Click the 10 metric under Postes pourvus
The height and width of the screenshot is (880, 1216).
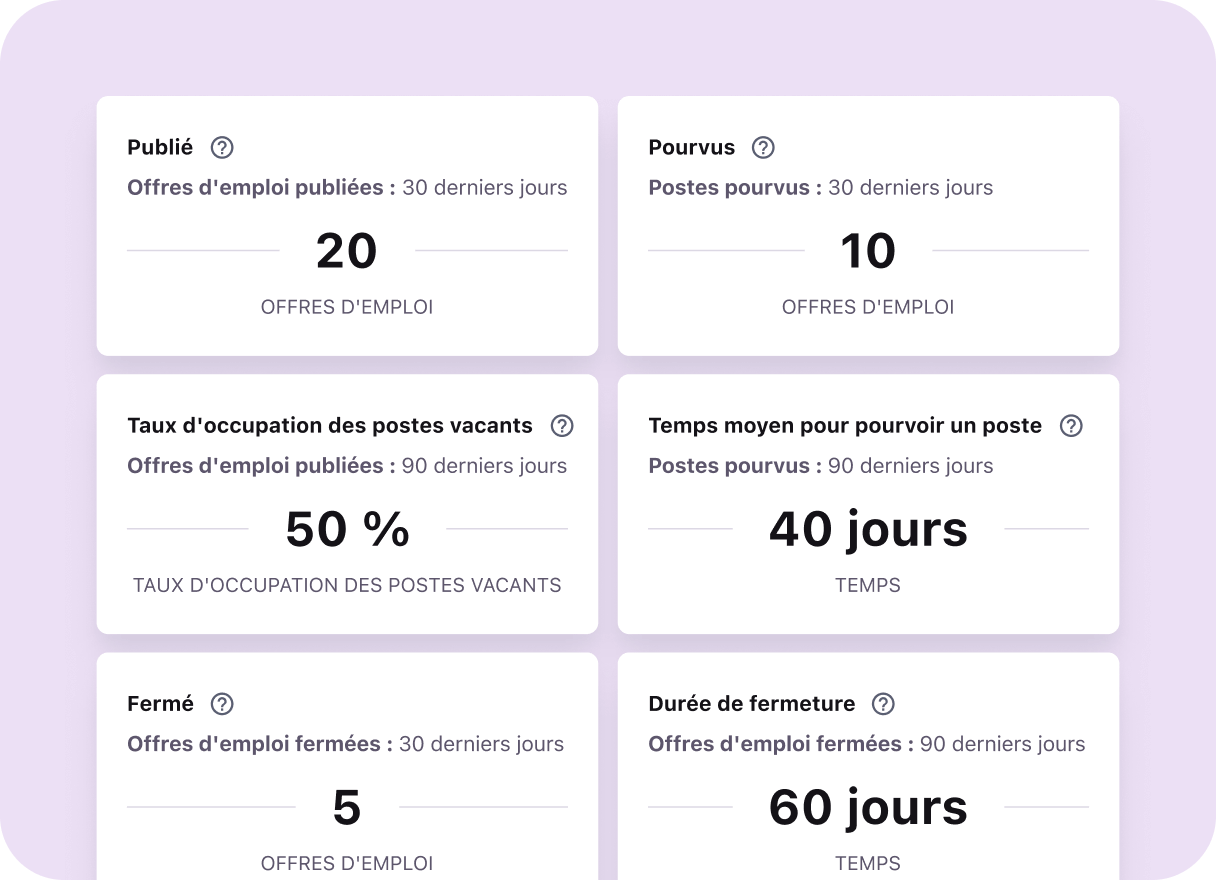click(868, 251)
